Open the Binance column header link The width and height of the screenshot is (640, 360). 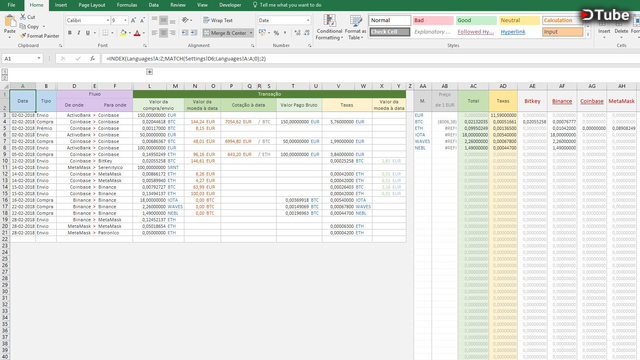tap(562, 101)
